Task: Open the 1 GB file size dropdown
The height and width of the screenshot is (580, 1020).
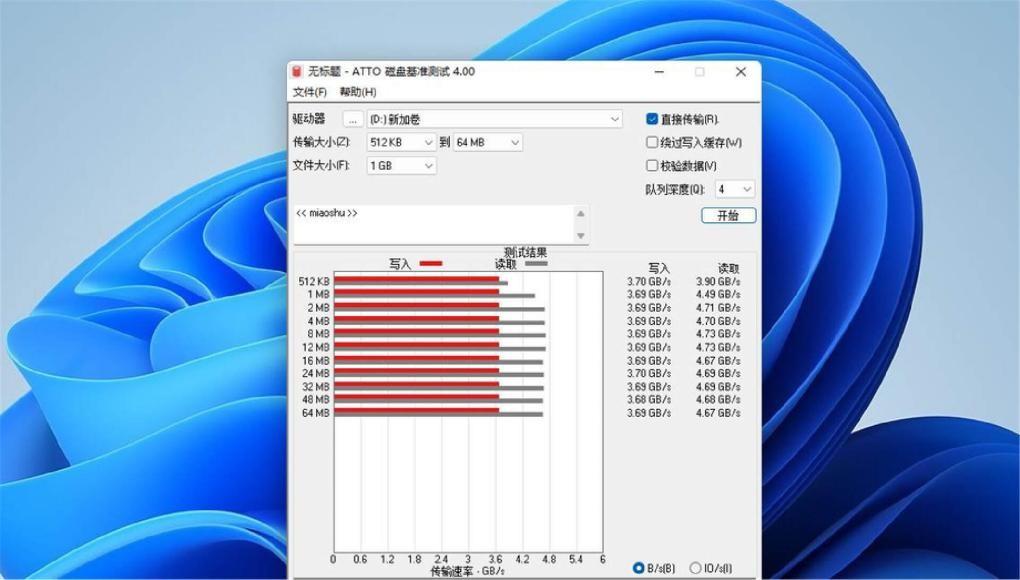Action: click(401, 166)
